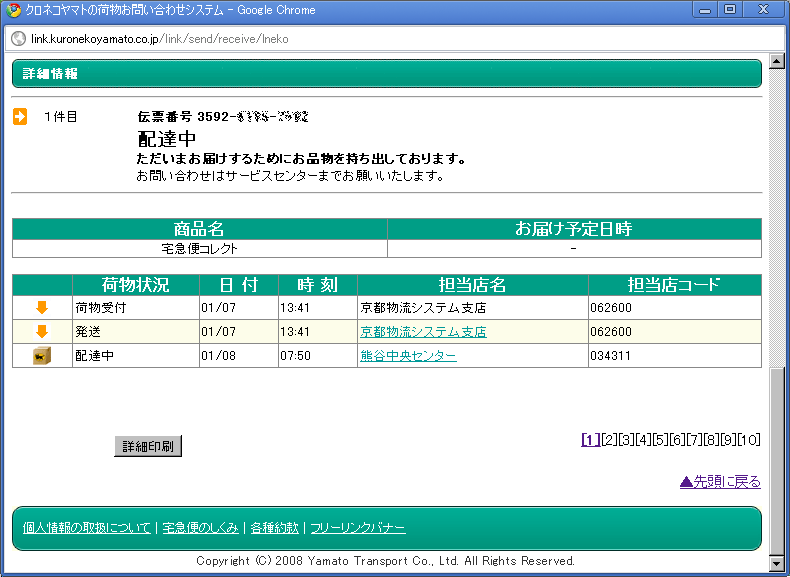Screen dimensions: 790x577
Task: Click the down arrow icon in the 荷物受付 row
Action: (42, 307)
